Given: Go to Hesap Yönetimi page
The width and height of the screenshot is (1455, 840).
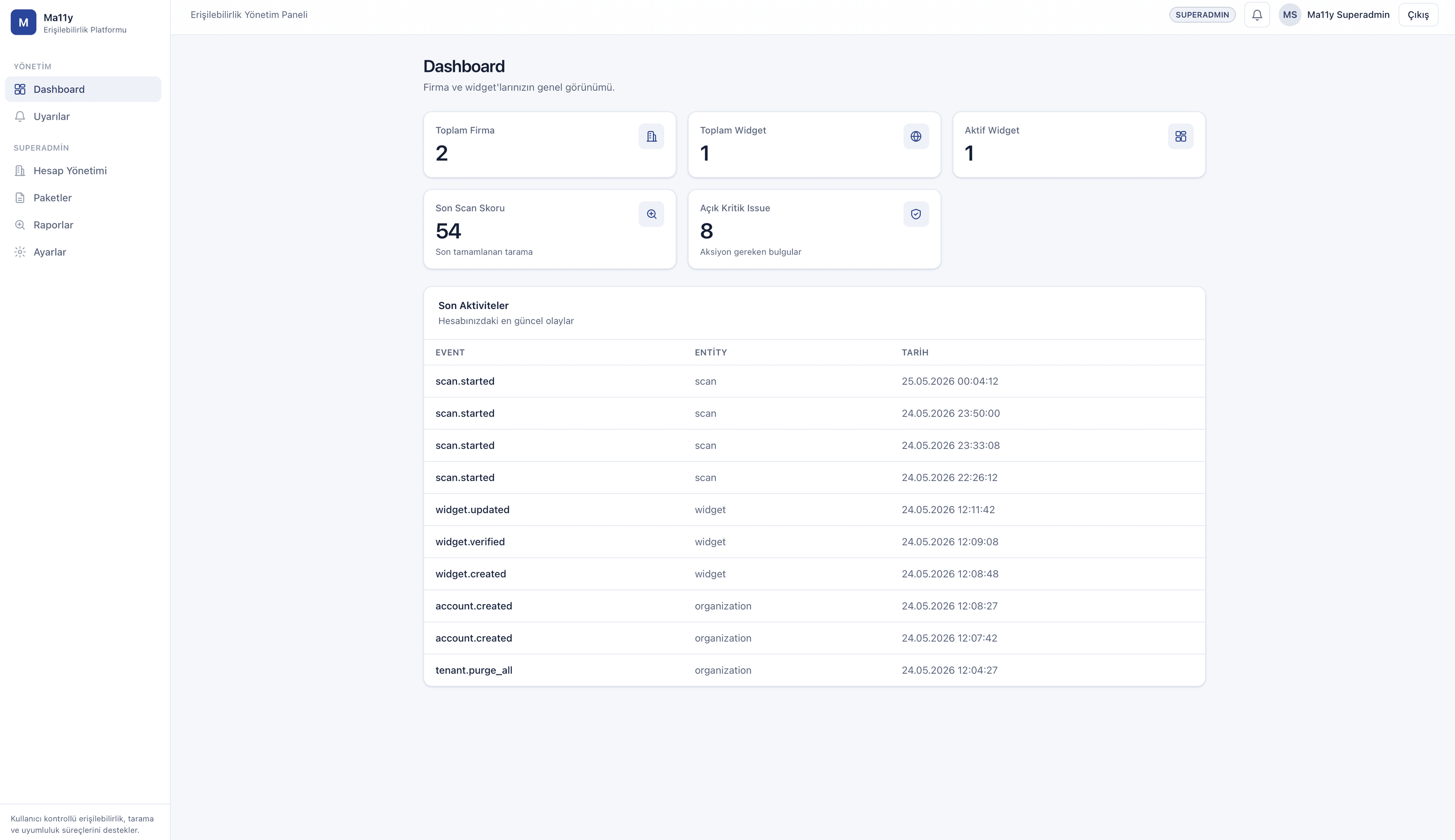Looking at the screenshot, I should tap(83, 171).
